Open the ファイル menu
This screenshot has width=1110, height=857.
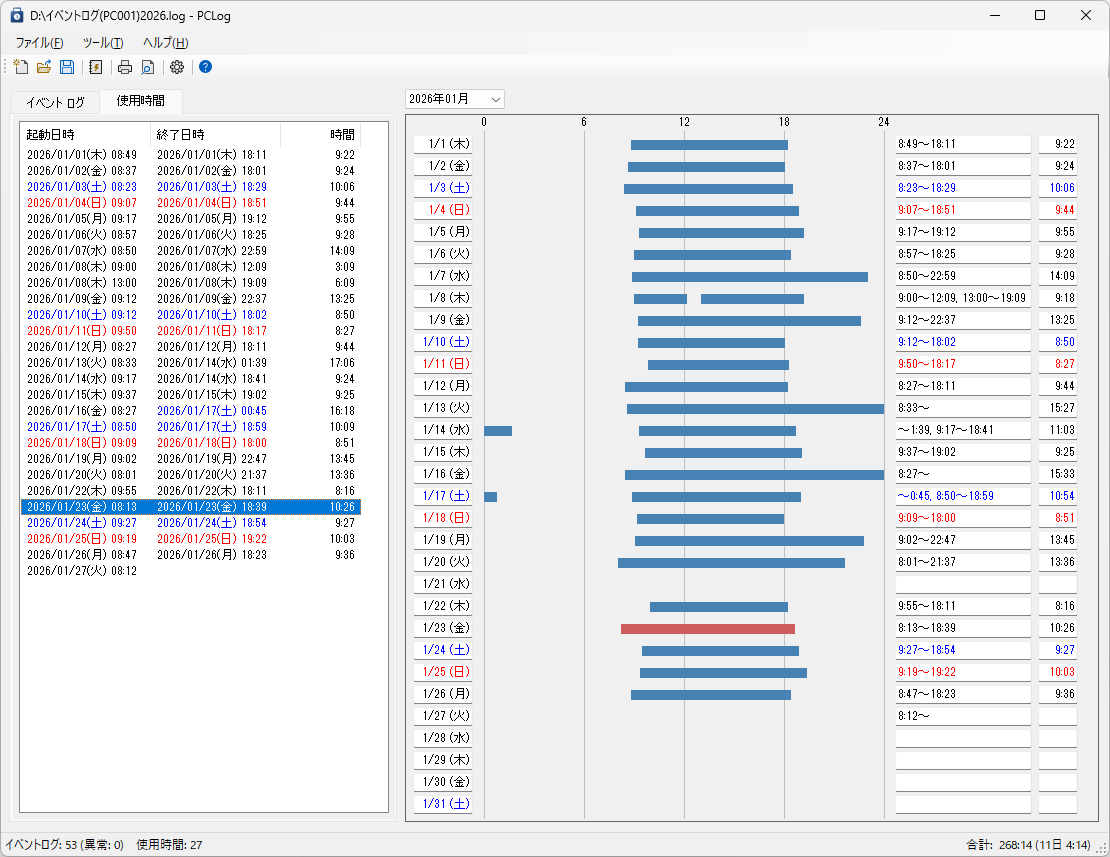[x=39, y=43]
